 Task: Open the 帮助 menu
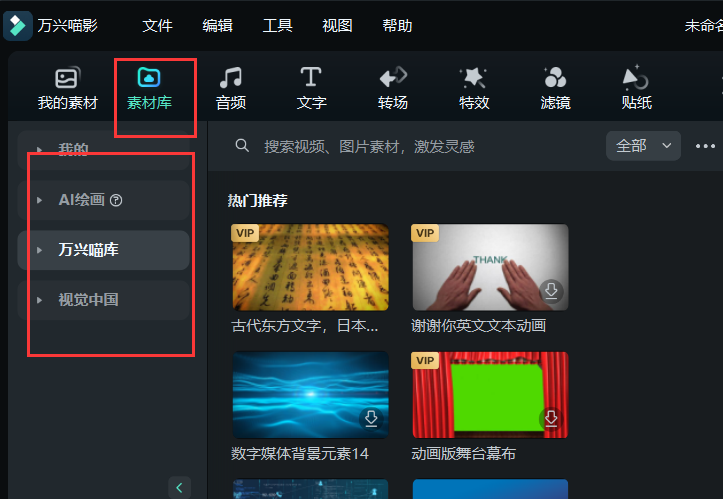[x=397, y=25]
